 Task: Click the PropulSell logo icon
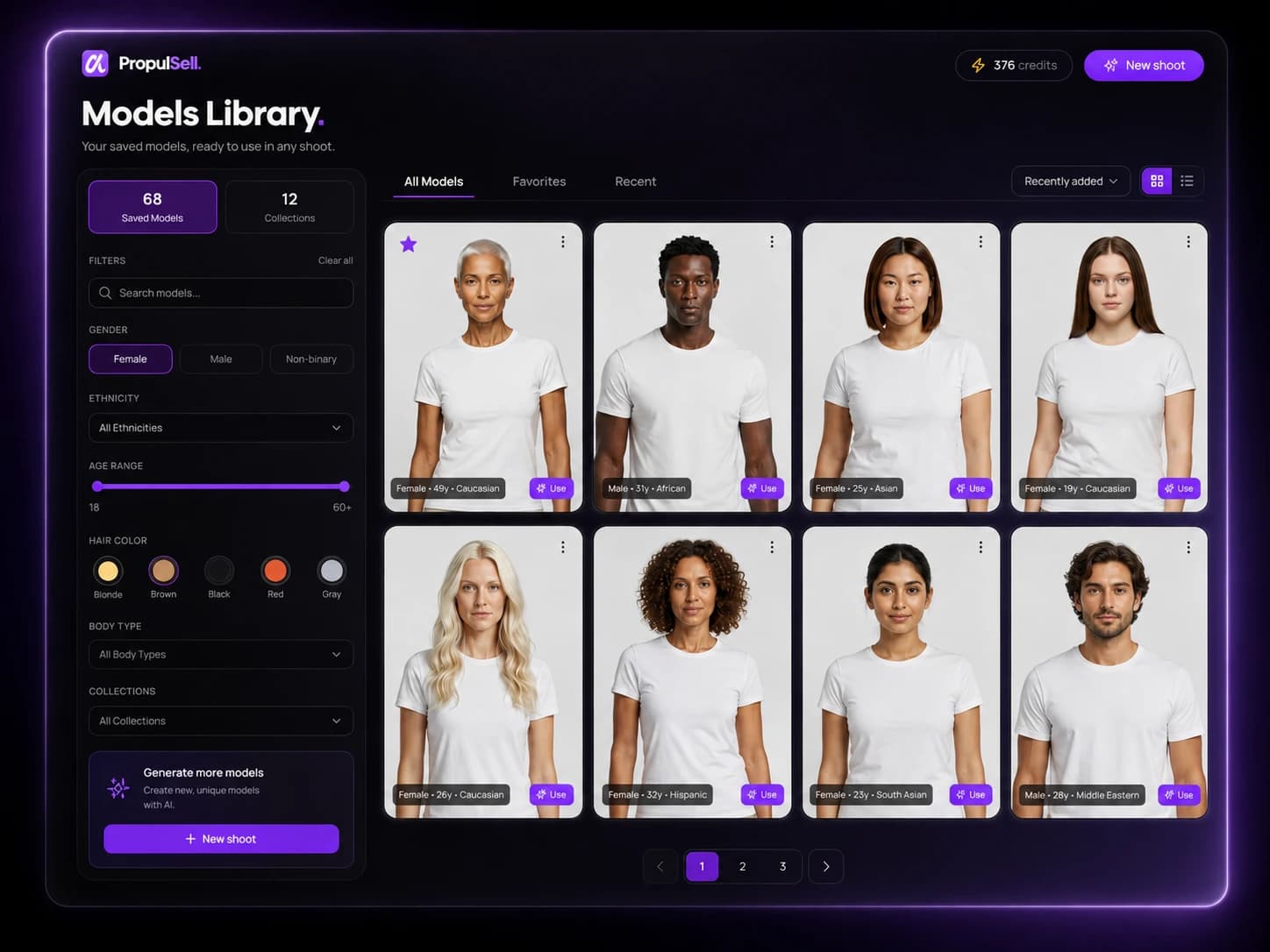point(95,63)
